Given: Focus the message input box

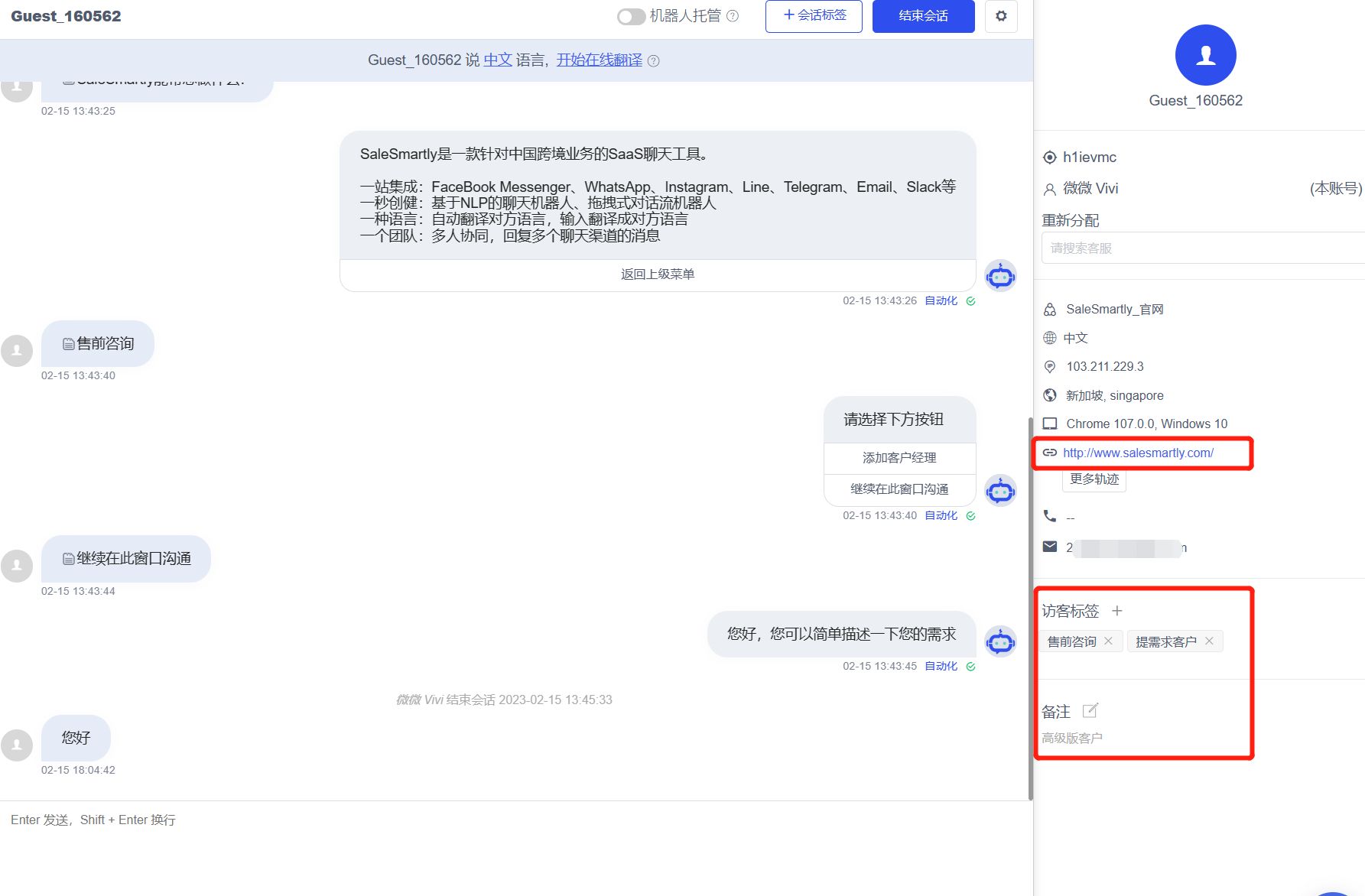Looking at the screenshot, I should pos(516,849).
